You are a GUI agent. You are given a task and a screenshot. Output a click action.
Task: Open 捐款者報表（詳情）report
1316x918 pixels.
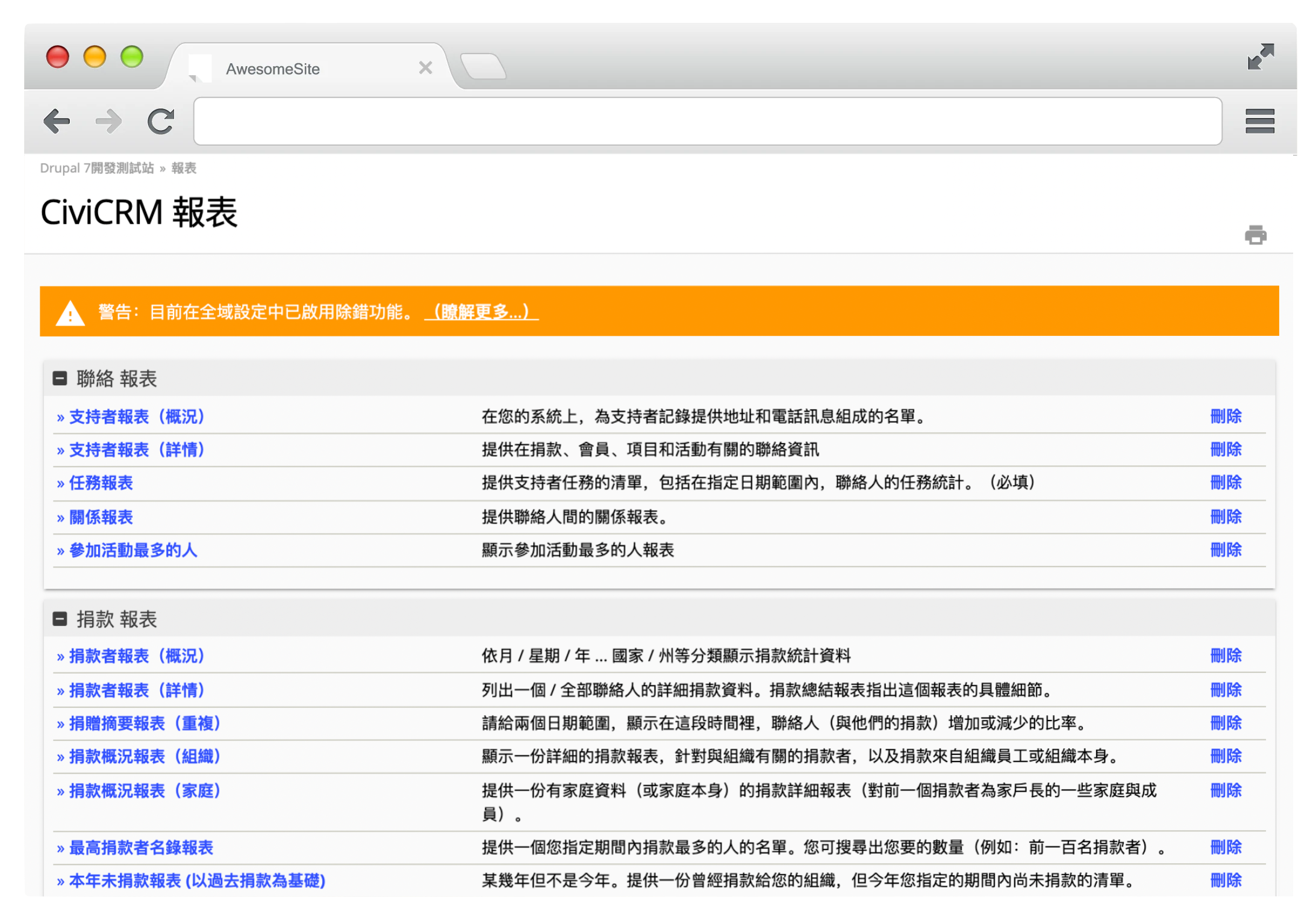(x=138, y=690)
